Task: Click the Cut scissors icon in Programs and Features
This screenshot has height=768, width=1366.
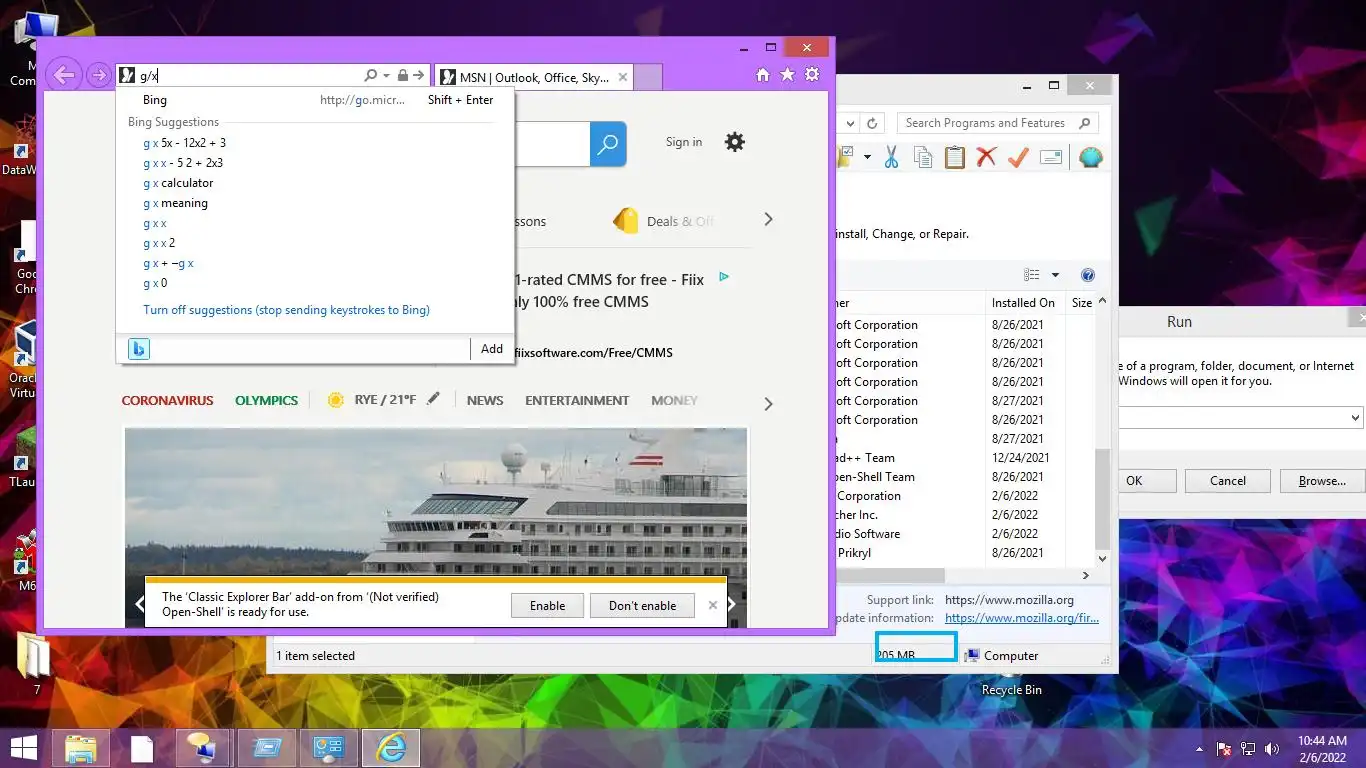Action: click(891, 157)
